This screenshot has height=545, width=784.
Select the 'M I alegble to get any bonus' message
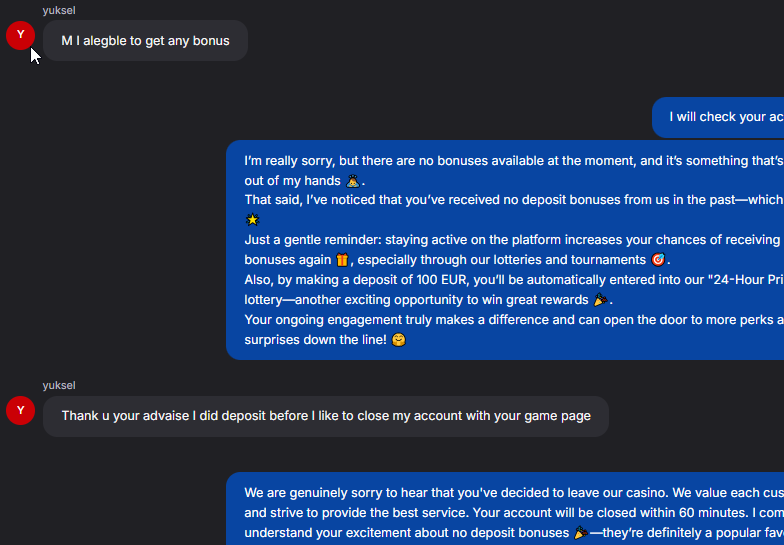pyautogui.click(x=146, y=40)
